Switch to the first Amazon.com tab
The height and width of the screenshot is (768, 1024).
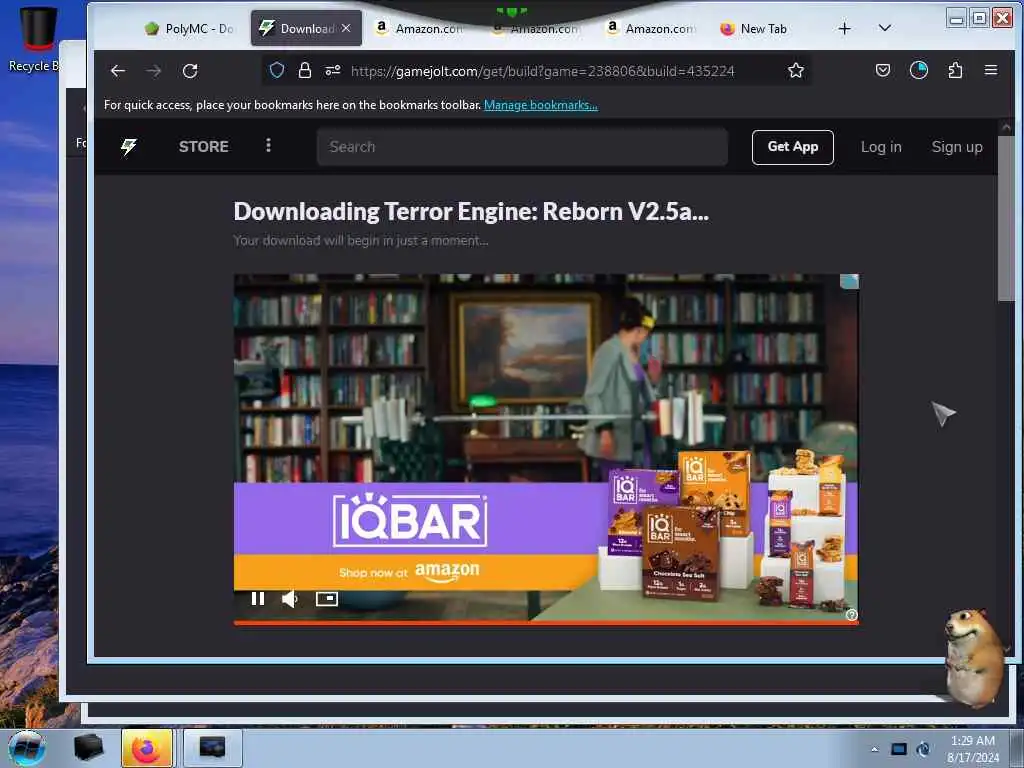[x=420, y=29]
